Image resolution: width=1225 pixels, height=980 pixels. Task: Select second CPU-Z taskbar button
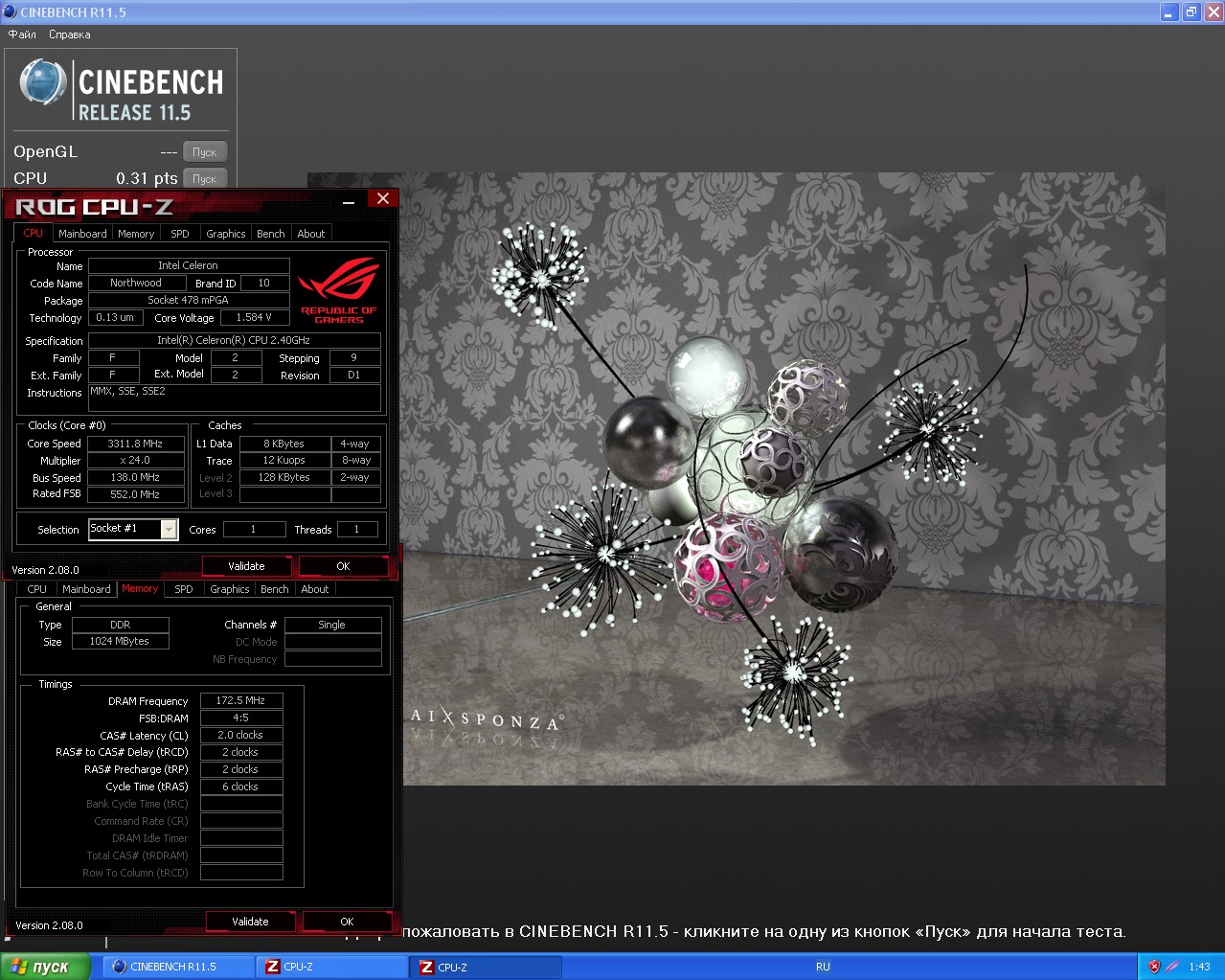click(x=487, y=967)
